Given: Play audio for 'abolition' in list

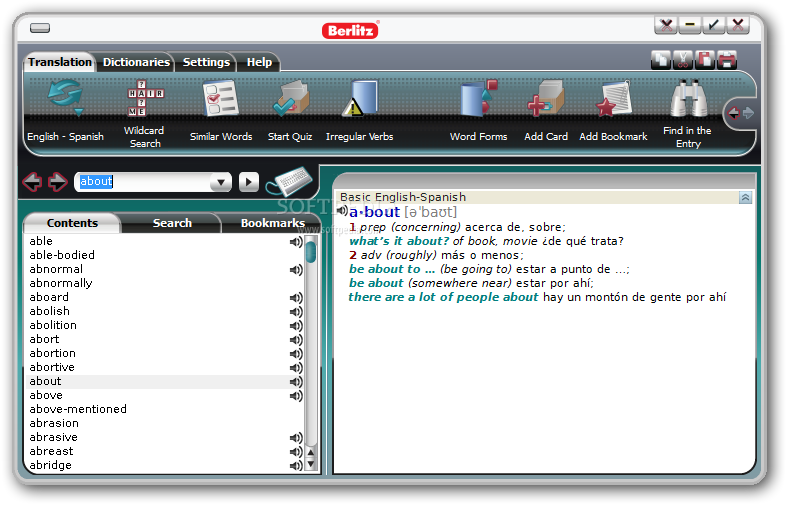Looking at the screenshot, I should (296, 326).
